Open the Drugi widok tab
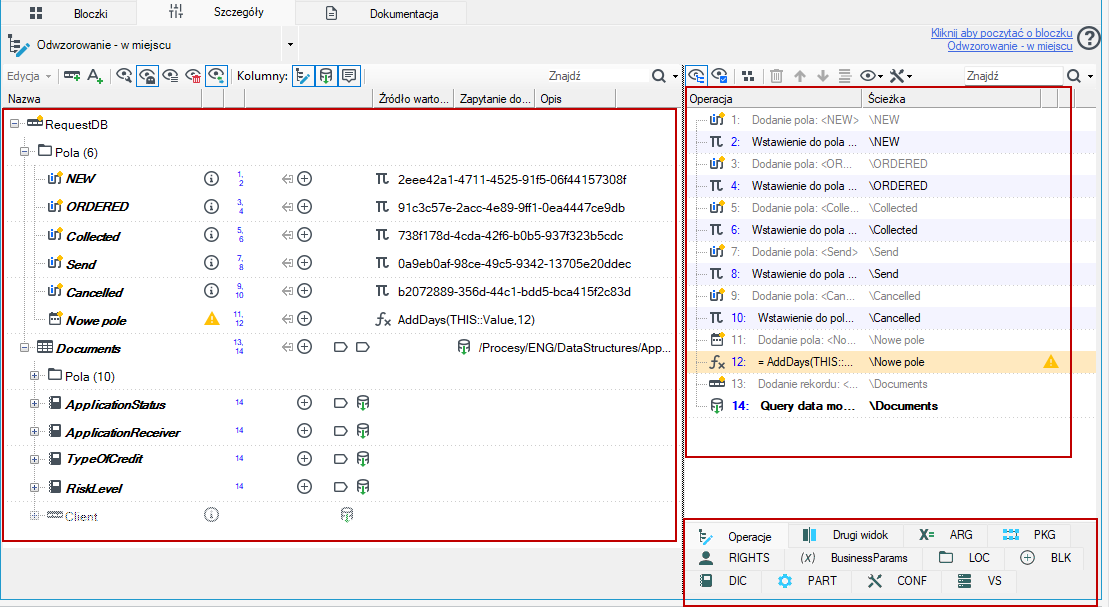Image resolution: width=1109 pixels, height=607 pixels. tap(846, 535)
